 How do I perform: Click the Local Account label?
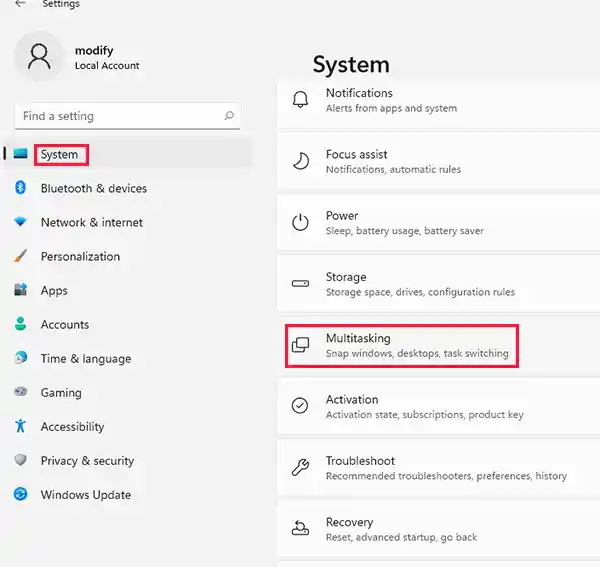point(107,65)
